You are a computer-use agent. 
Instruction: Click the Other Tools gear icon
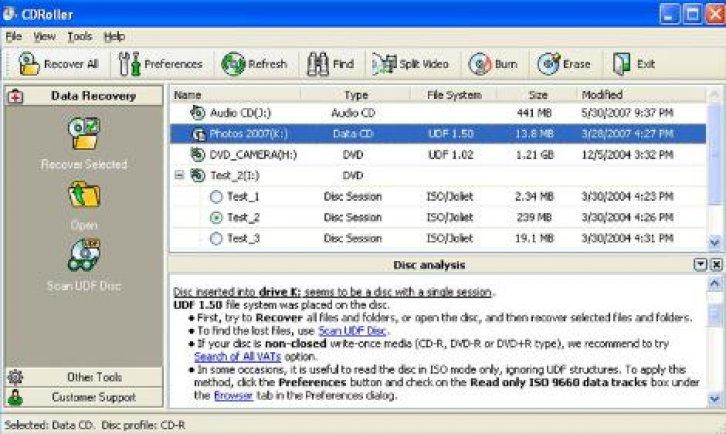click(15, 377)
